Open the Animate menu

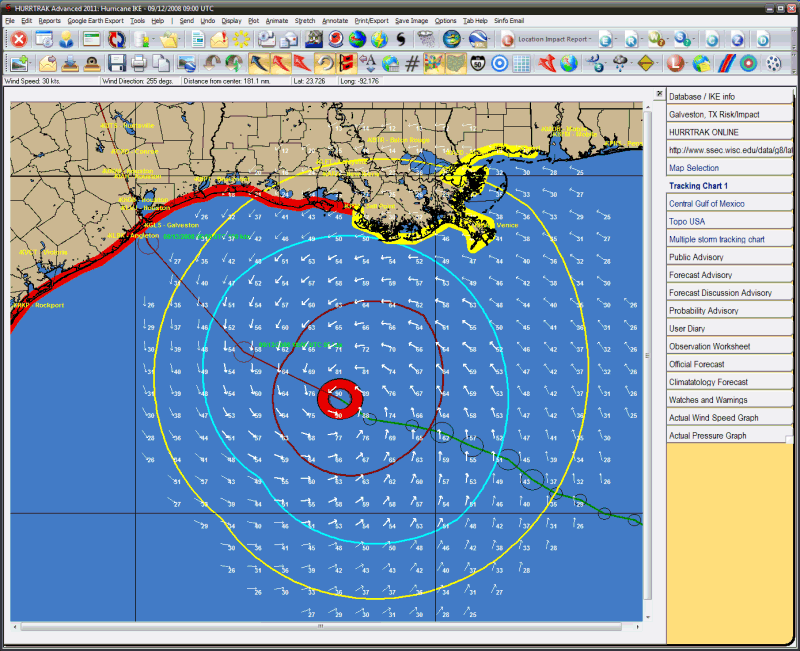[x=276, y=20]
